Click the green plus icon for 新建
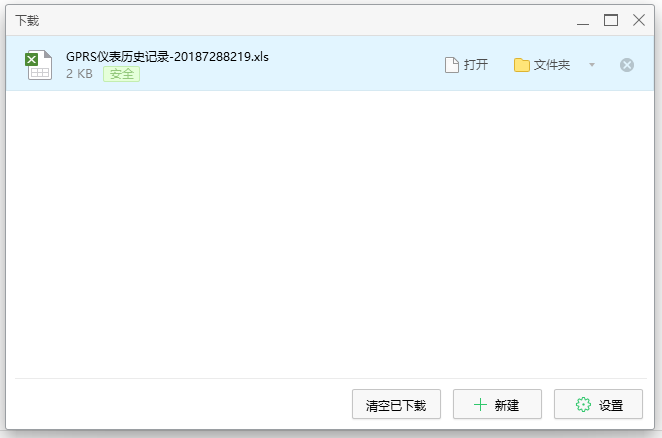 [480, 405]
